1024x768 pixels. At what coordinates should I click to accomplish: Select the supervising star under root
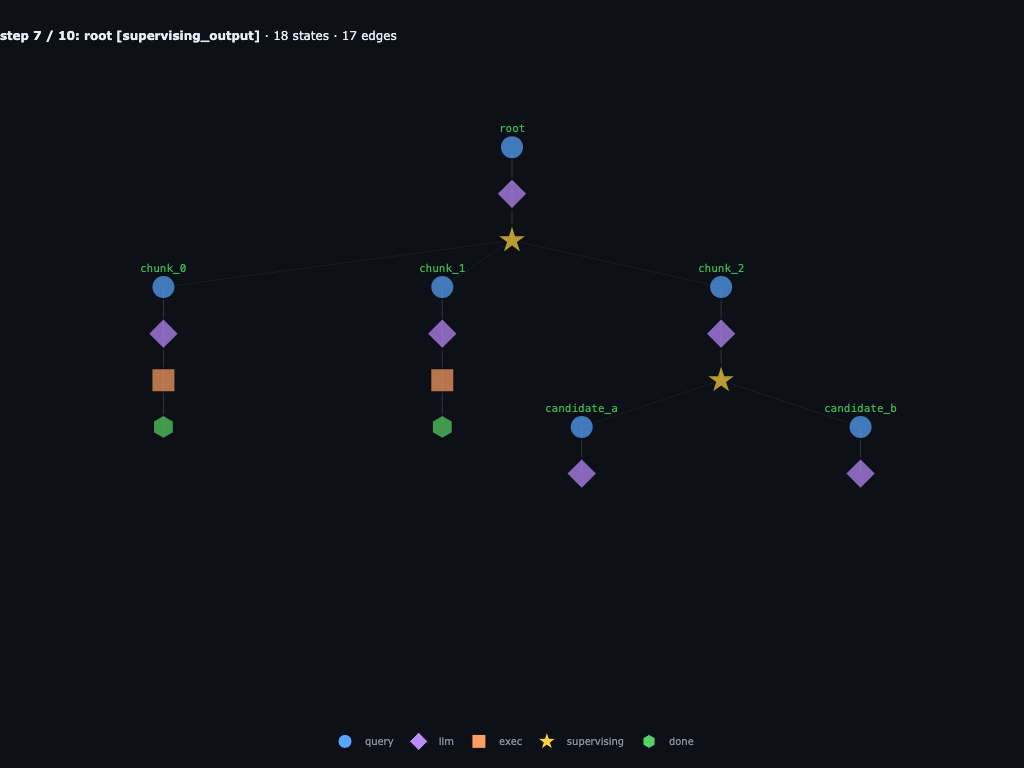pos(512,240)
